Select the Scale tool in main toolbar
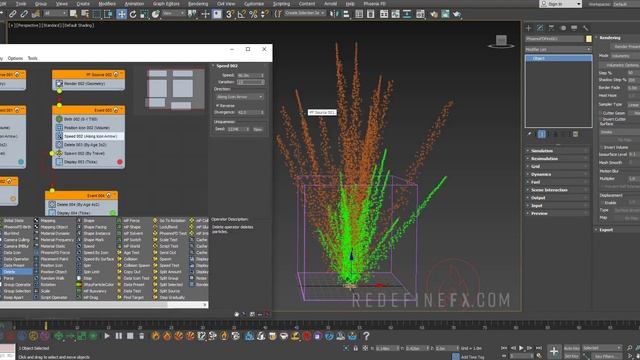Image resolution: width=640 pixels, height=360 pixels. tap(144, 14)
